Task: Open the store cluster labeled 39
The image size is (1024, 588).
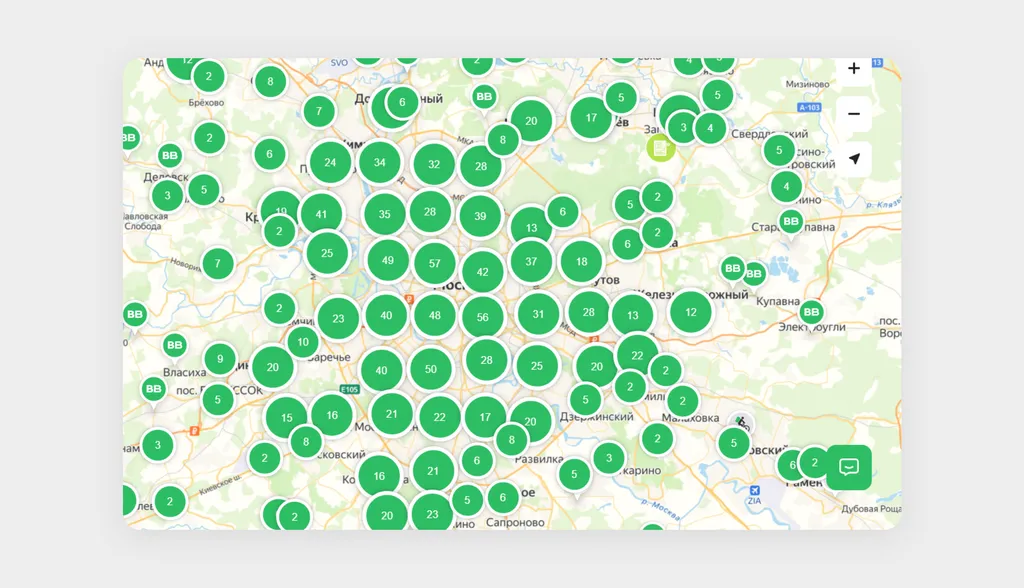Action: tap(481, 216)
